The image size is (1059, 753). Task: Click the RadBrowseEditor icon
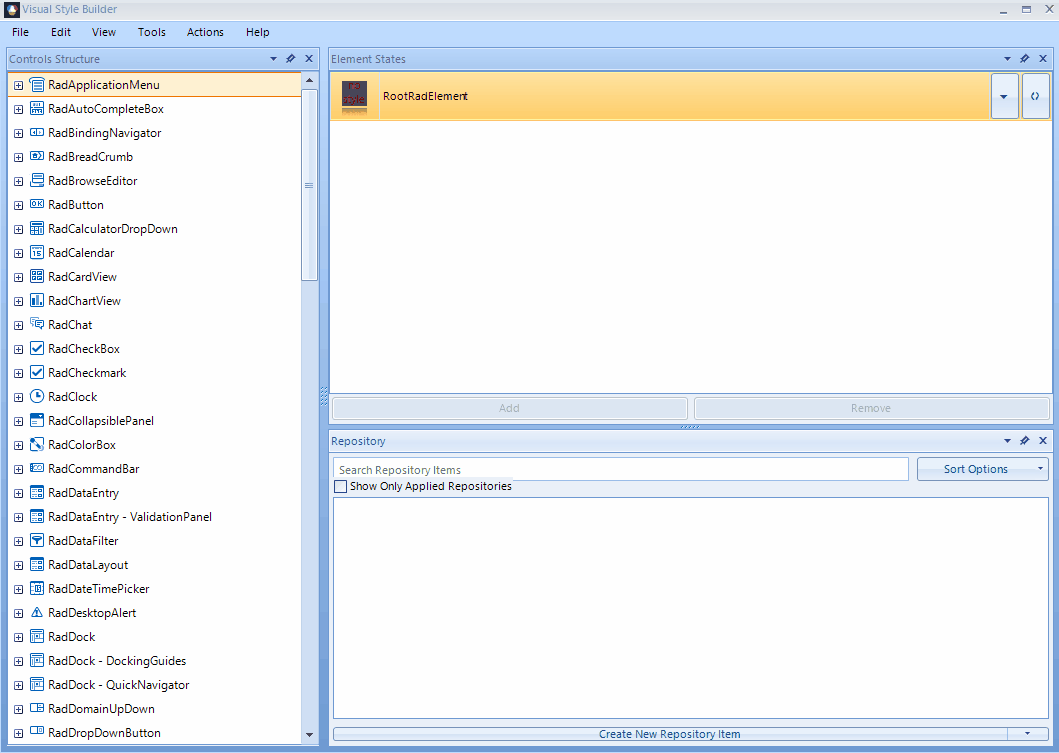(x=37, y=180)
